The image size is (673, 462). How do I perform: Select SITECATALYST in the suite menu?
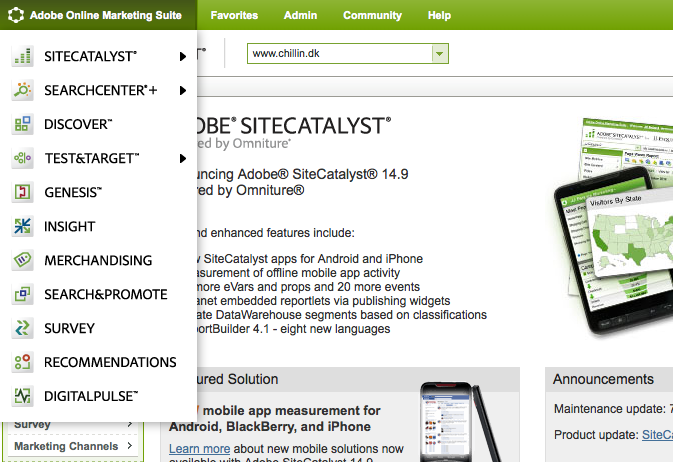click(x=98, y=56)
